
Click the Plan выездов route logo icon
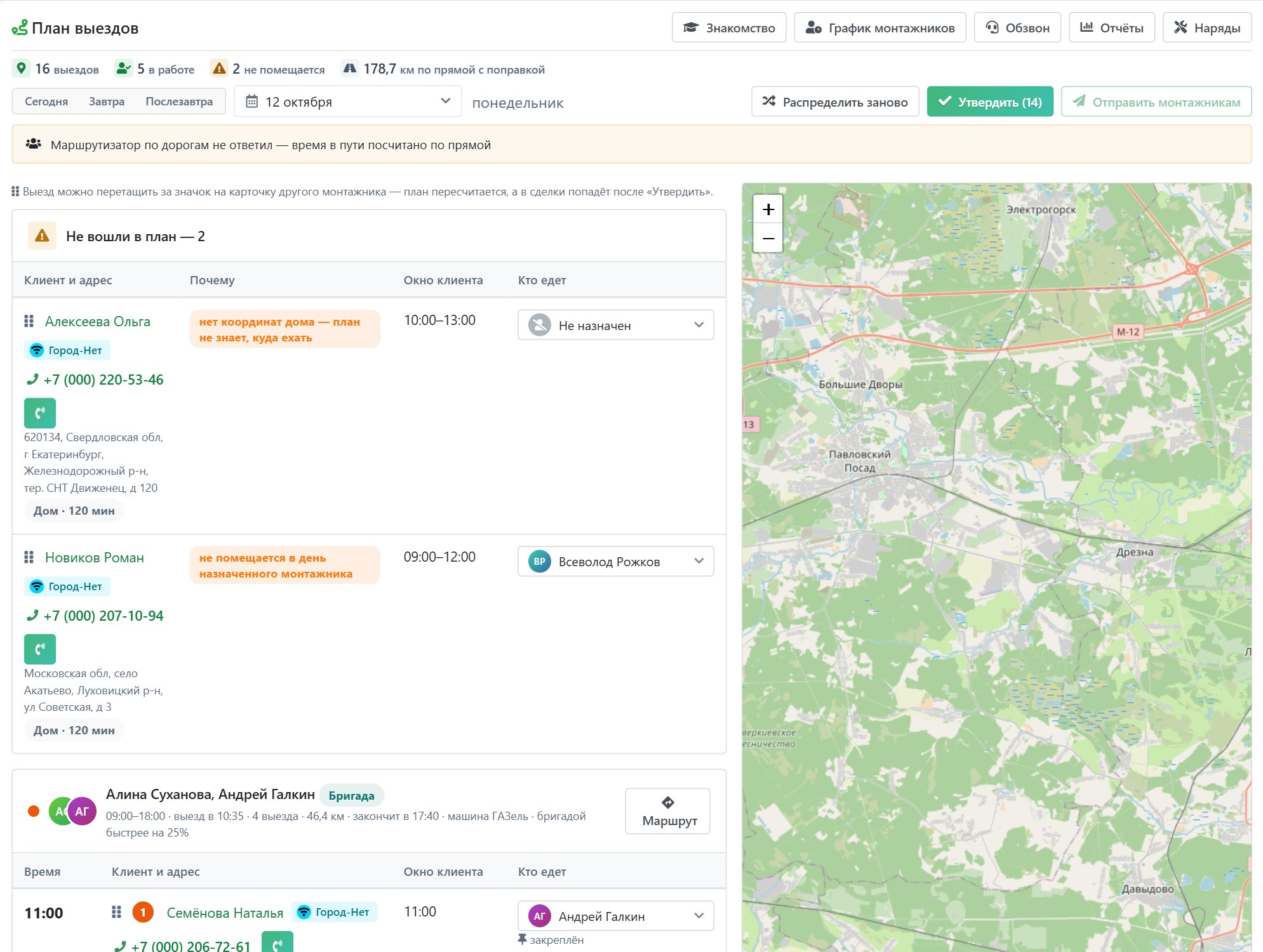click(20, 28)
